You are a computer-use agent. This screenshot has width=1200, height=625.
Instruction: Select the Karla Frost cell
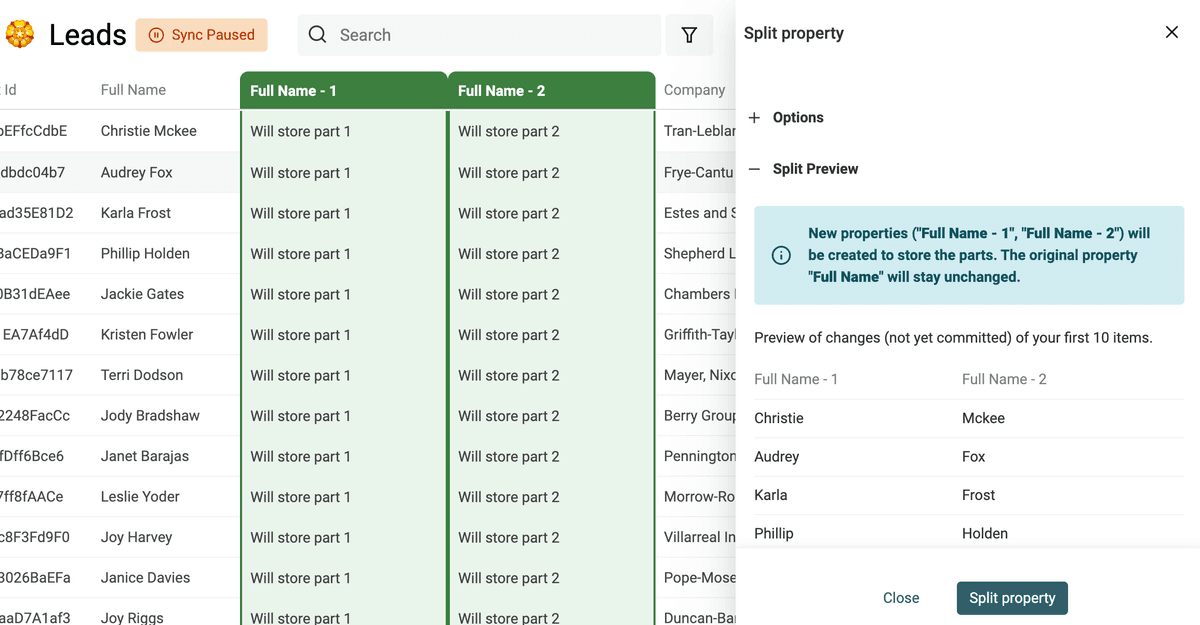pos(136,213)
